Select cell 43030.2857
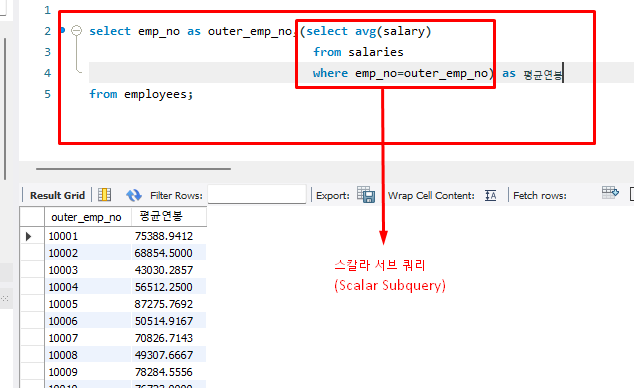This screenshot has height=388, width=634. pyautogui.click(x=169, y=270)
